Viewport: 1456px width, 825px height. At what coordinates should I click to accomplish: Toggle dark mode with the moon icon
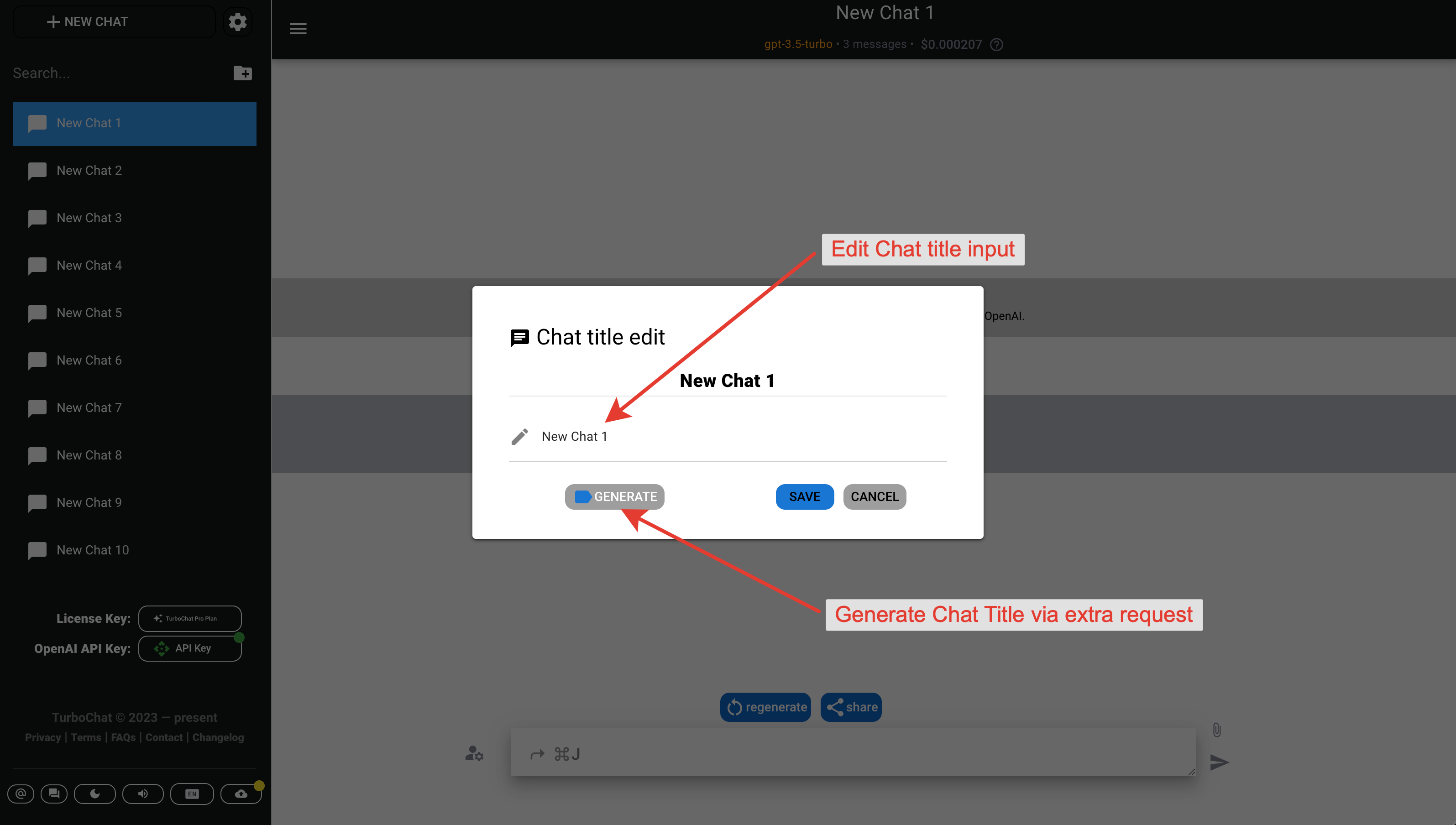pyautogui.click(x=94, y=793)
